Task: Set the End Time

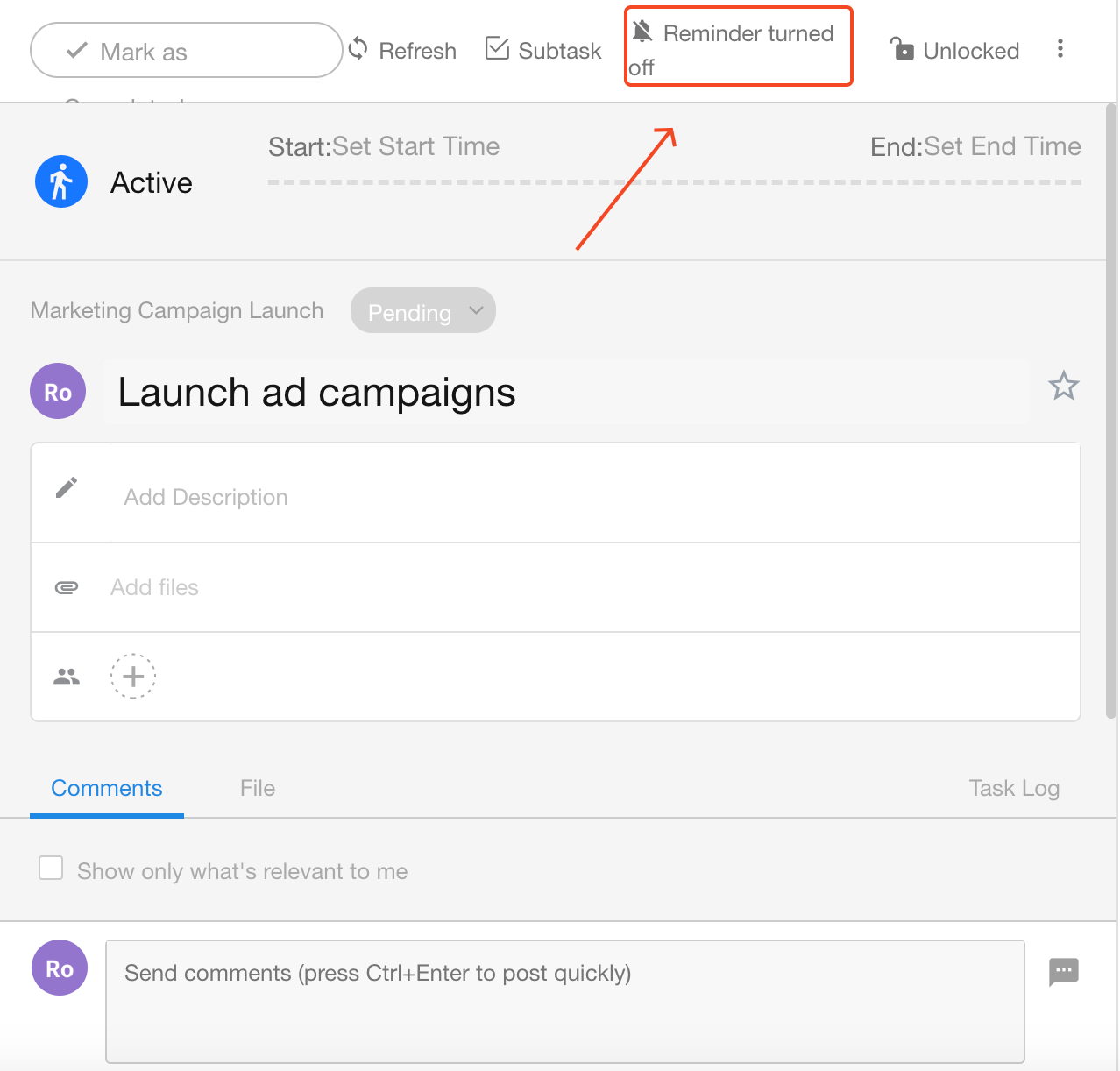Action: point(1002,146)
